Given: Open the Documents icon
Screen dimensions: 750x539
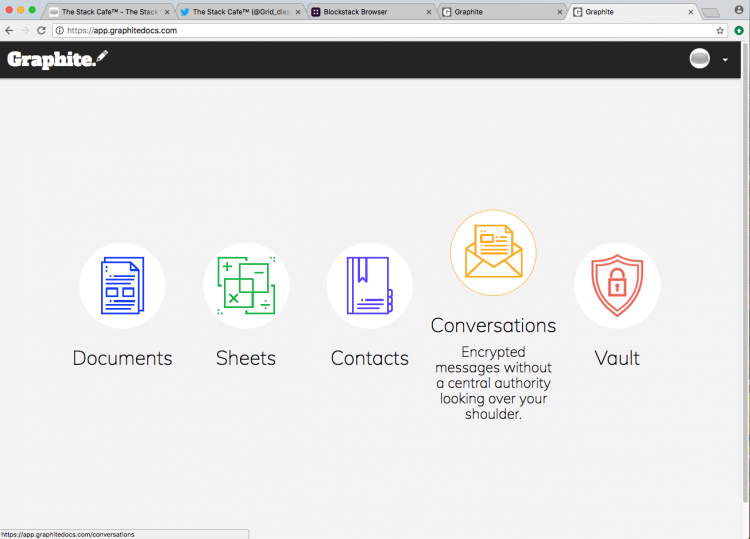Looking at the screenshot, I should (122, 286).
